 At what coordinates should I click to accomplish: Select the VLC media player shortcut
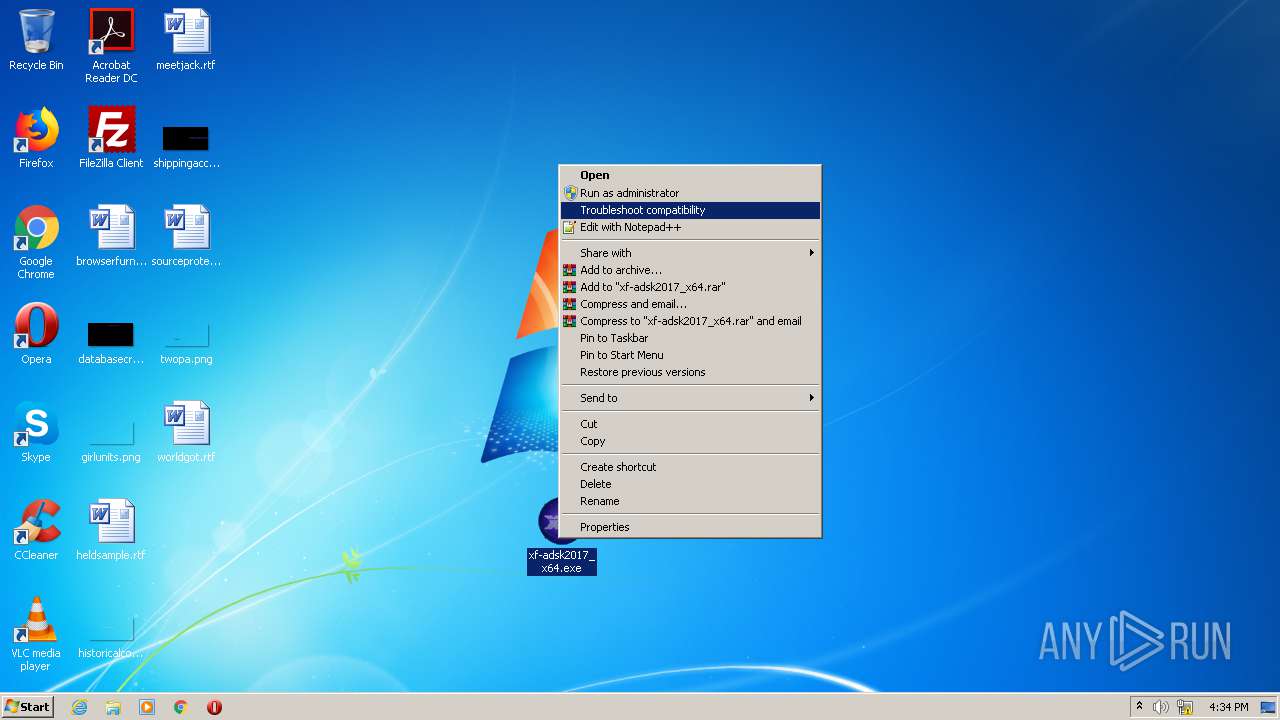click(36, 634)
